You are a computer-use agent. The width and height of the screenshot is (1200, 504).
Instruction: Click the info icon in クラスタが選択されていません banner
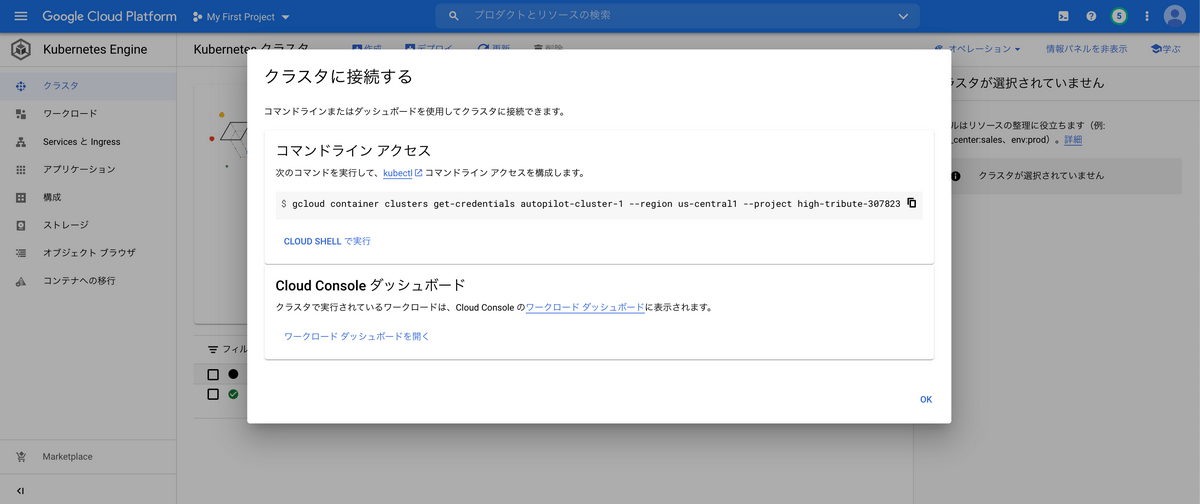click(x=955, y=176)
